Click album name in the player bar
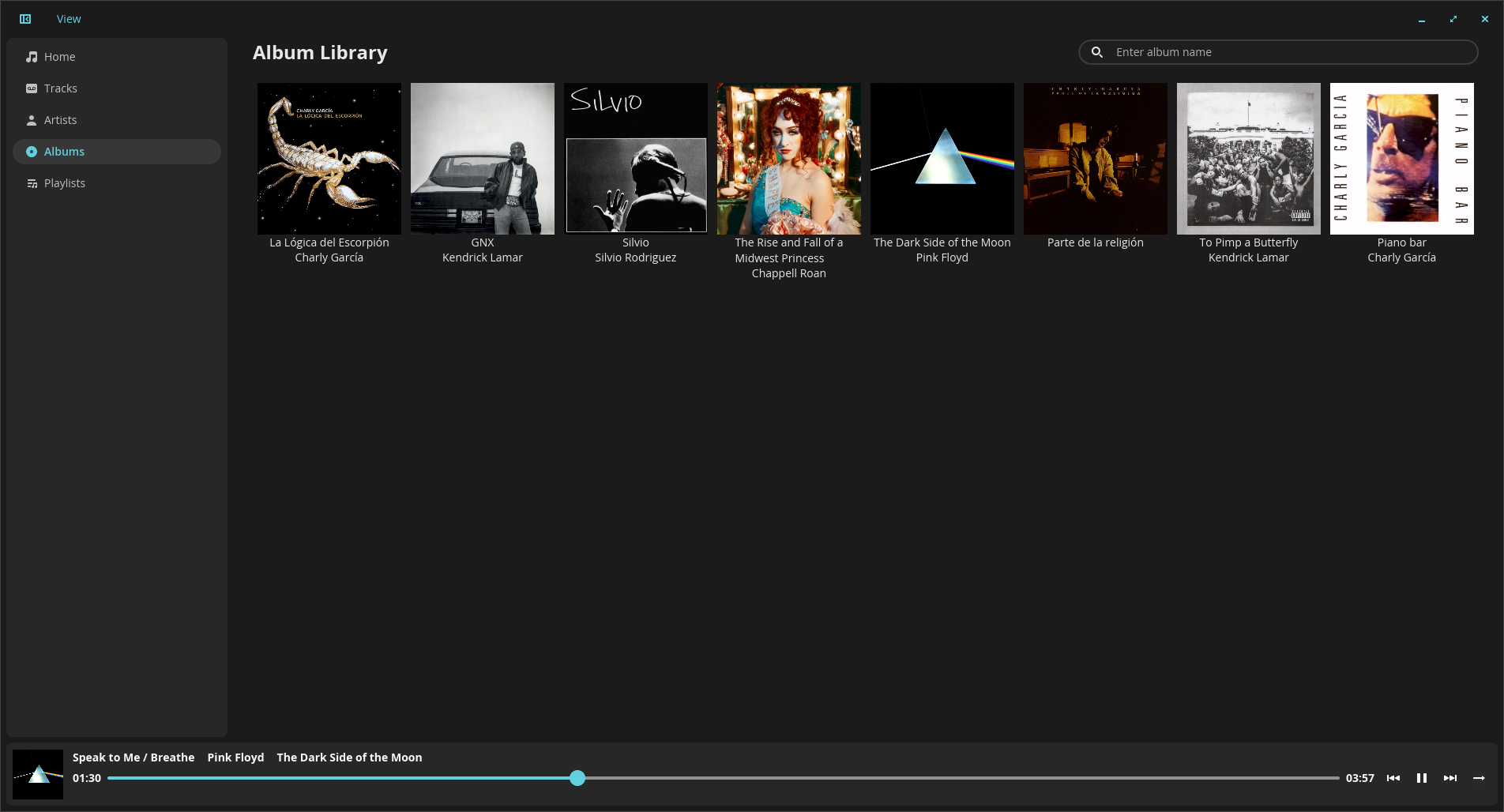 pyautogui.click(x=349, y=757)
